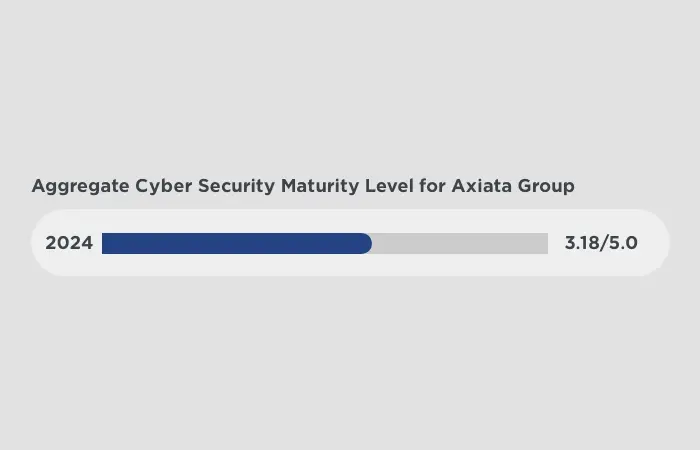Image resolution: width=700 pixels, height=450 pixels.
Task: Click the 5.0 maximum in the score
Action: [624, 243]
